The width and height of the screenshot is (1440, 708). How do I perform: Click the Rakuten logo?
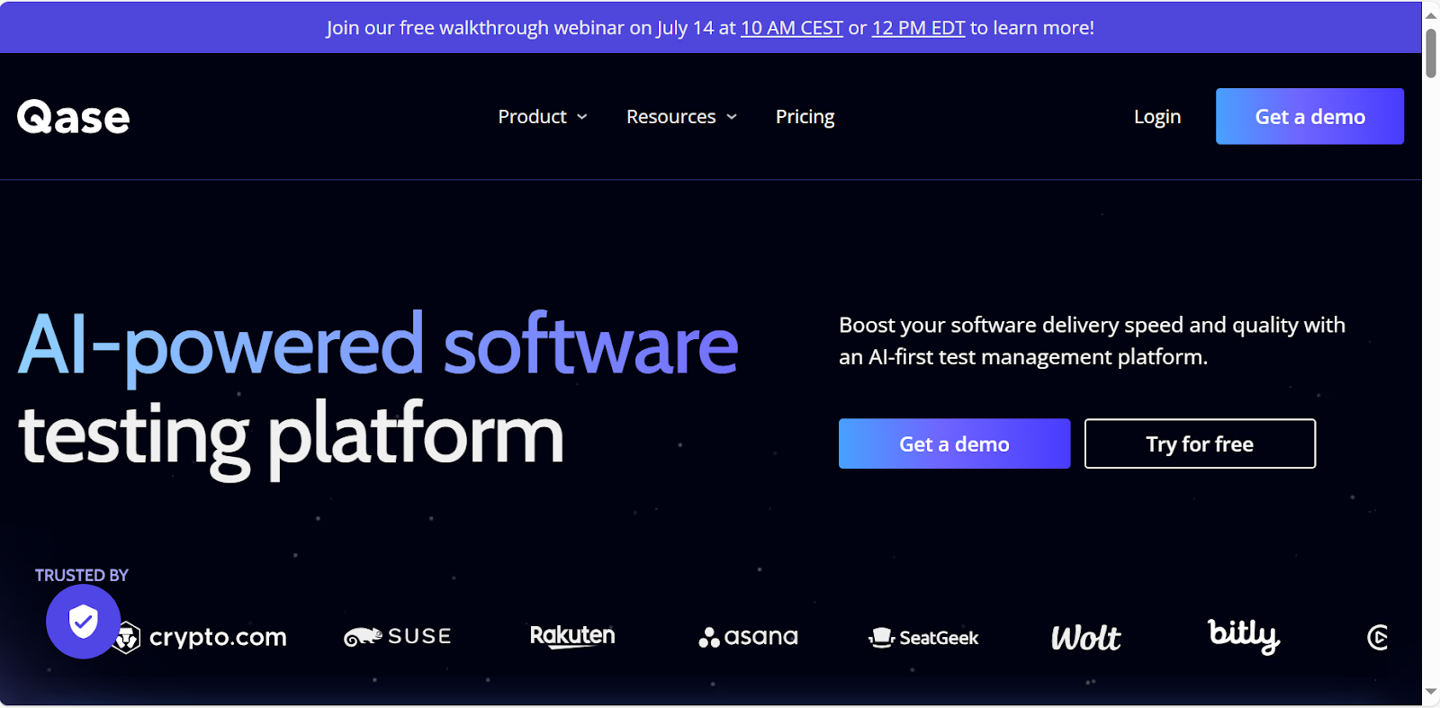[x=572, y=636]
